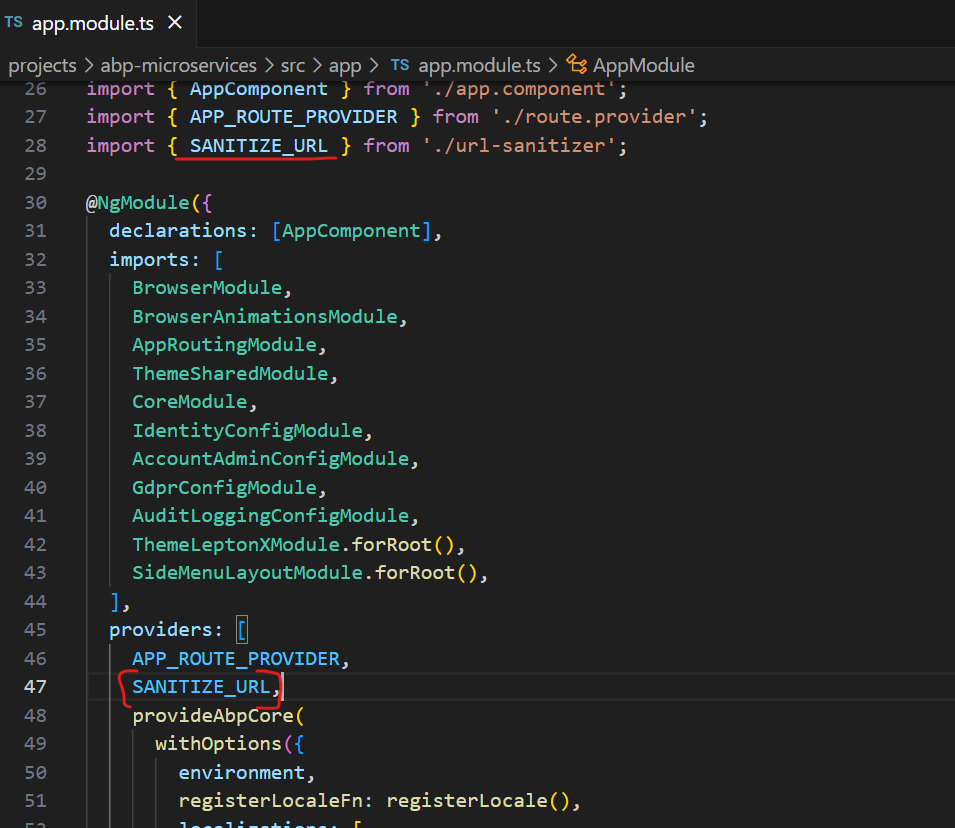Click APP_ROUTE_PROVIDER in the providers list
The width and height of the screenshot is (955, 828).
(236, 659)
